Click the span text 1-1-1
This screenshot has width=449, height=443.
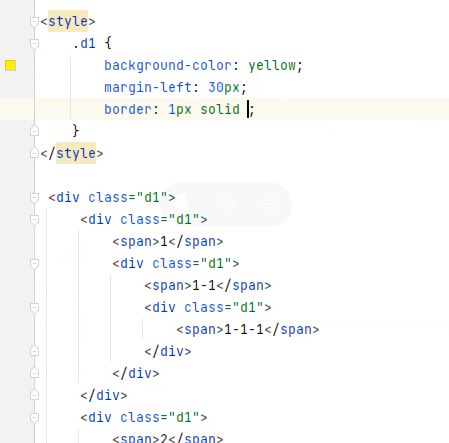pos(244,329)
